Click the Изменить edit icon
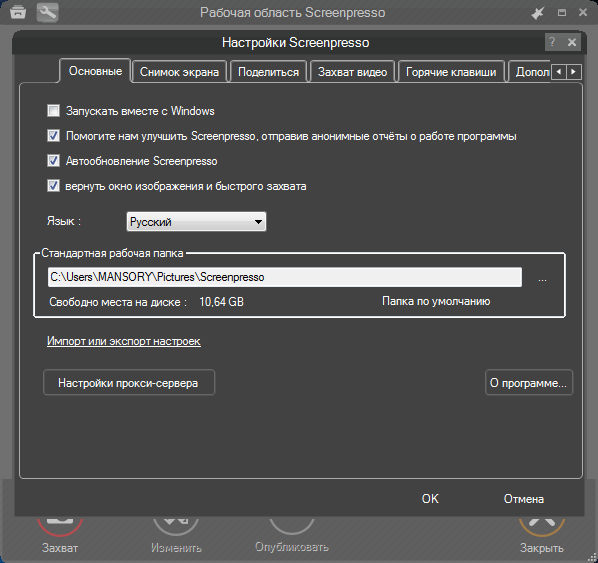Screen dimensions: 598x563 (176, 526)
